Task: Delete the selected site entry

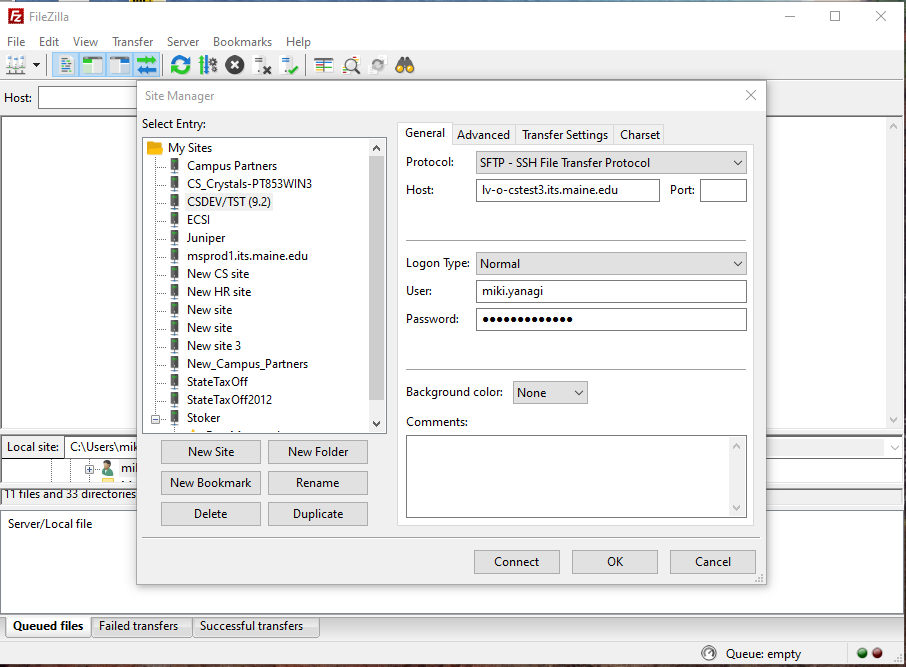Action: coord(211,514)
